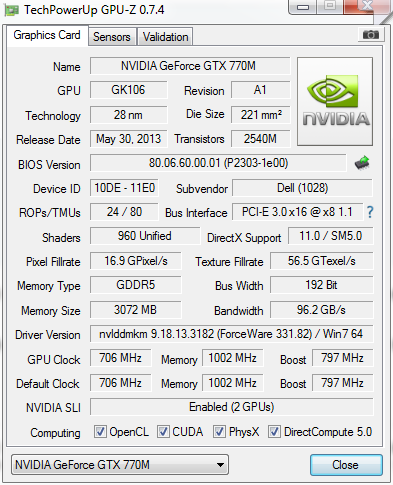Click the Device ID field
This screenshot has height=485, width=393.
coord(124,188)
